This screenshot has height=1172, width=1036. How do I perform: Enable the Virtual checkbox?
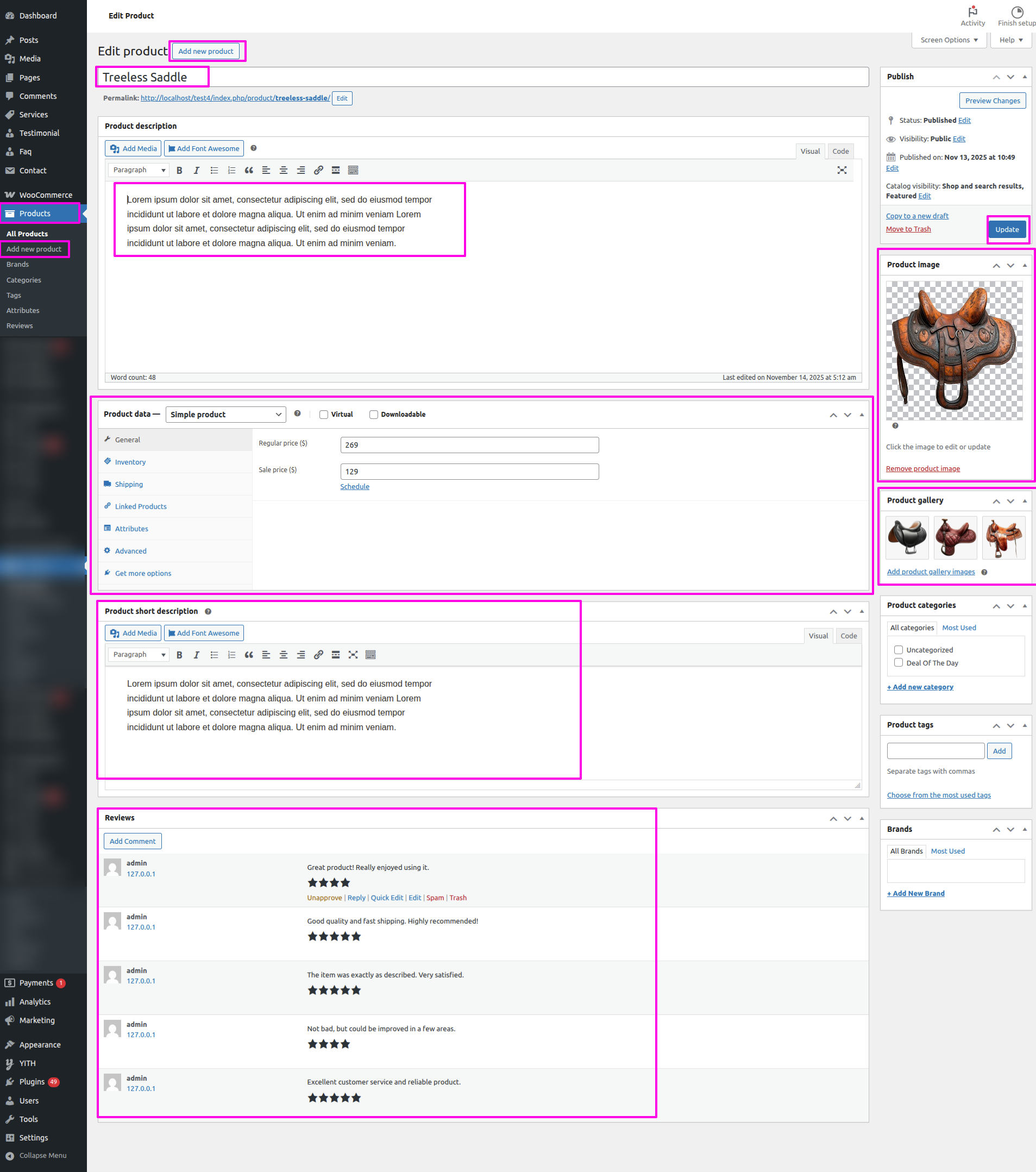324,415
